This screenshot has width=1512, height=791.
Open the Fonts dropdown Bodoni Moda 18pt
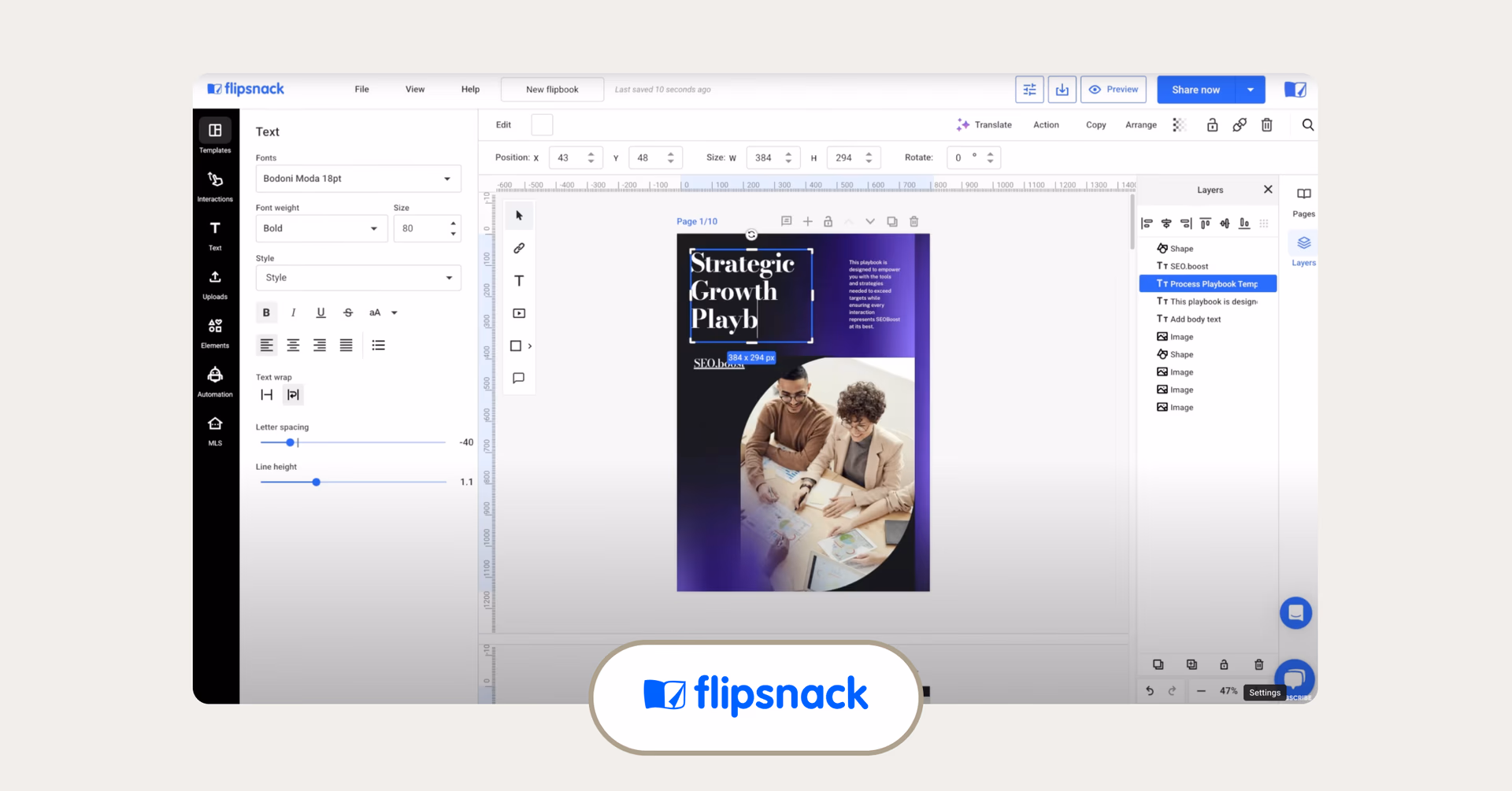point(358,179)
